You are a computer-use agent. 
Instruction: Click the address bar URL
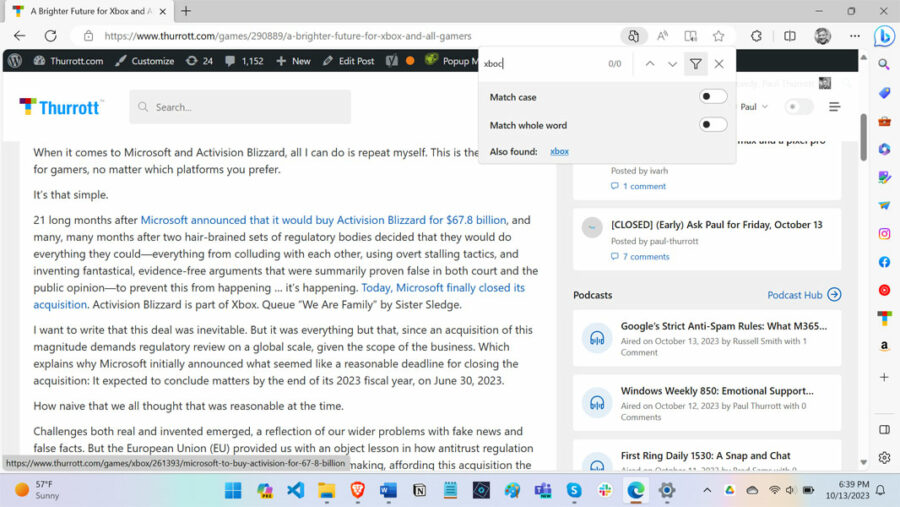[288, 36]
